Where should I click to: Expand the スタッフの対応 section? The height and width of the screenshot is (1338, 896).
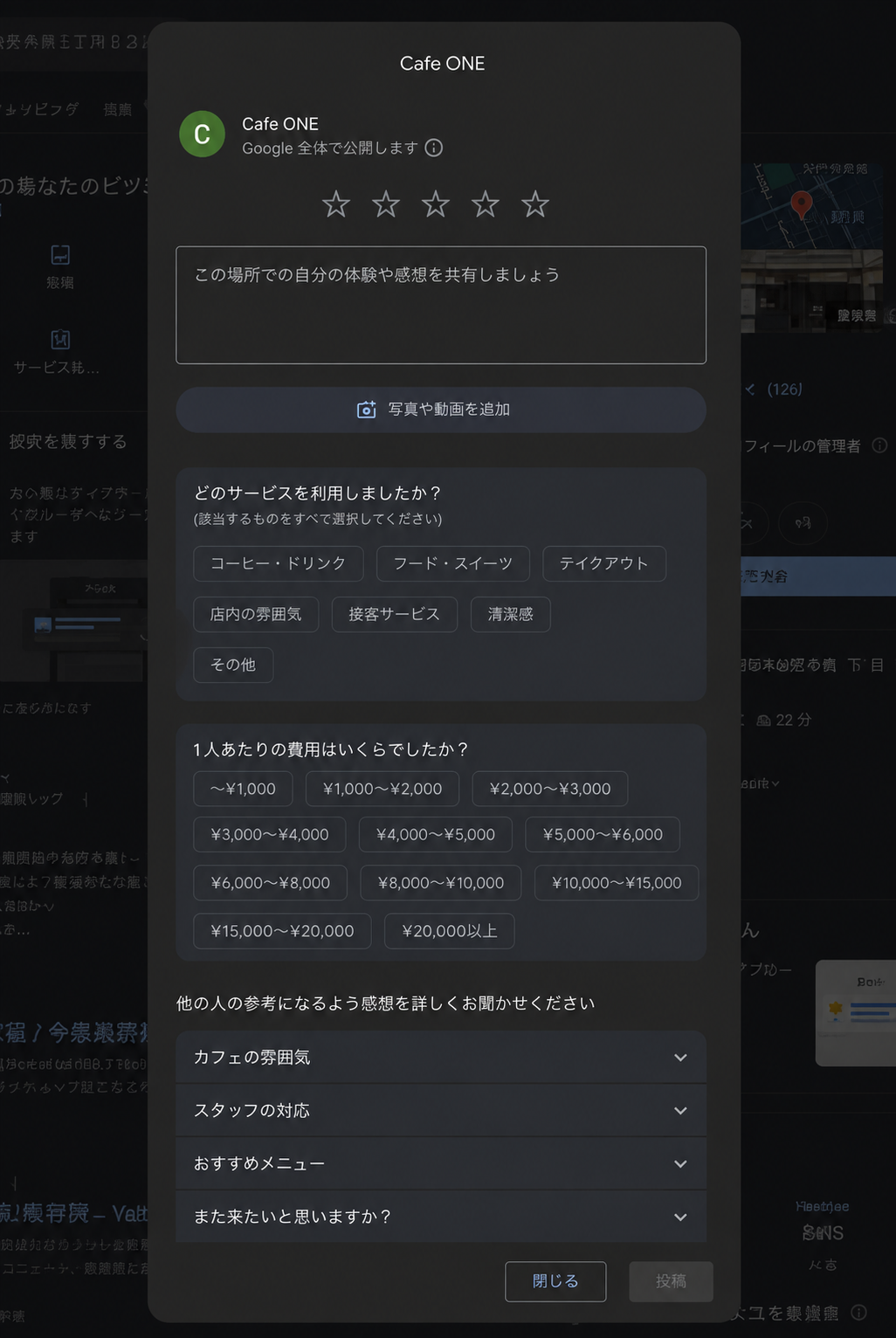(x=441, y=1111)
